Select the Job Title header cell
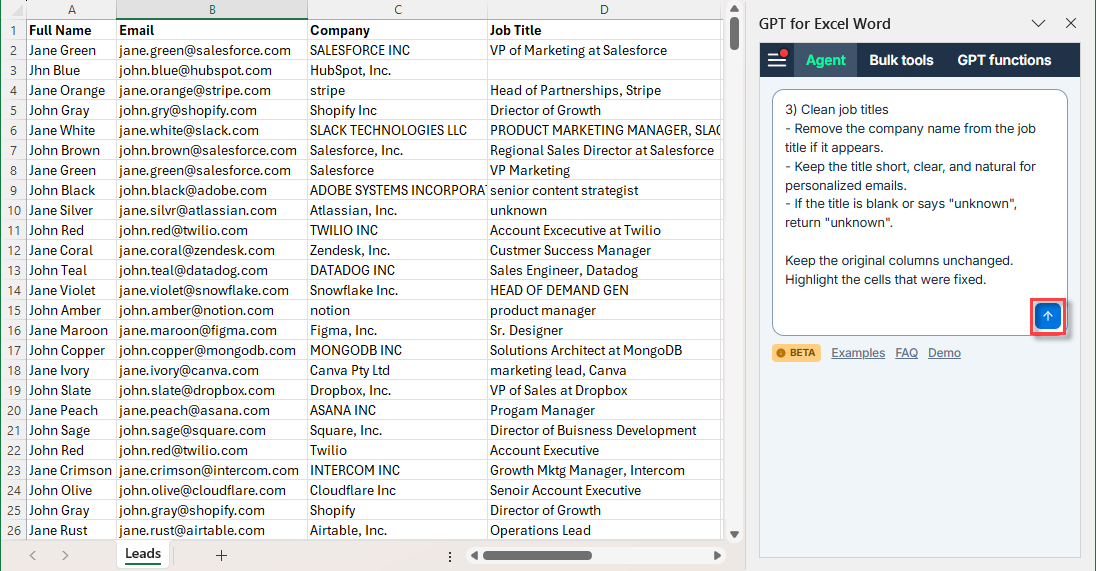Viewport: 1096px width, 571px height. pyautogui.click(x=604, y=30)
